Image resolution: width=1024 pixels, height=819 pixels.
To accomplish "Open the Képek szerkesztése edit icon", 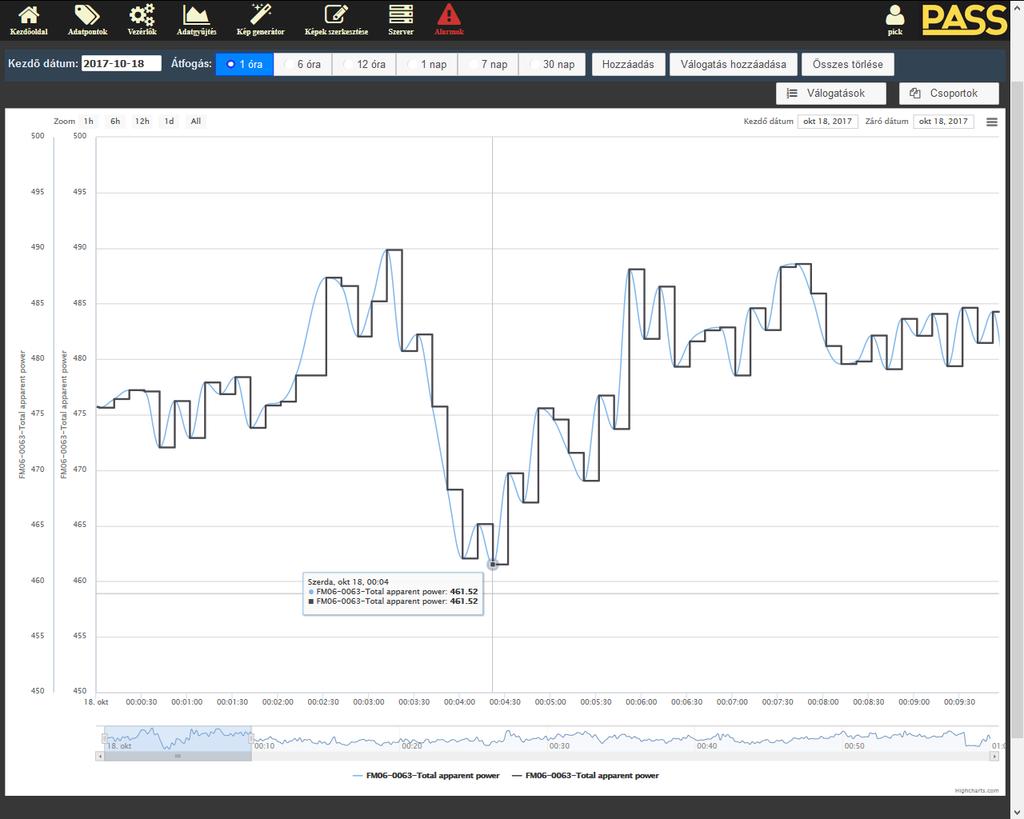I will coord(336,20).
